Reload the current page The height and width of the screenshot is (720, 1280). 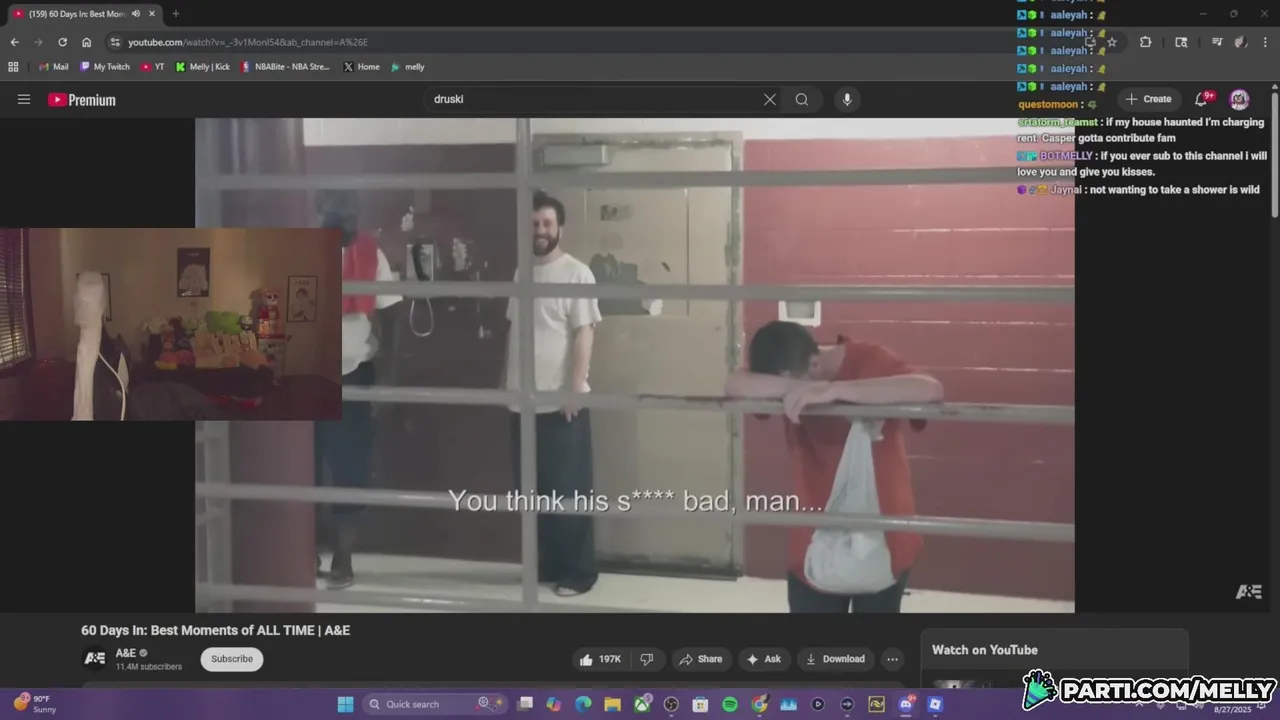(62, 42)
